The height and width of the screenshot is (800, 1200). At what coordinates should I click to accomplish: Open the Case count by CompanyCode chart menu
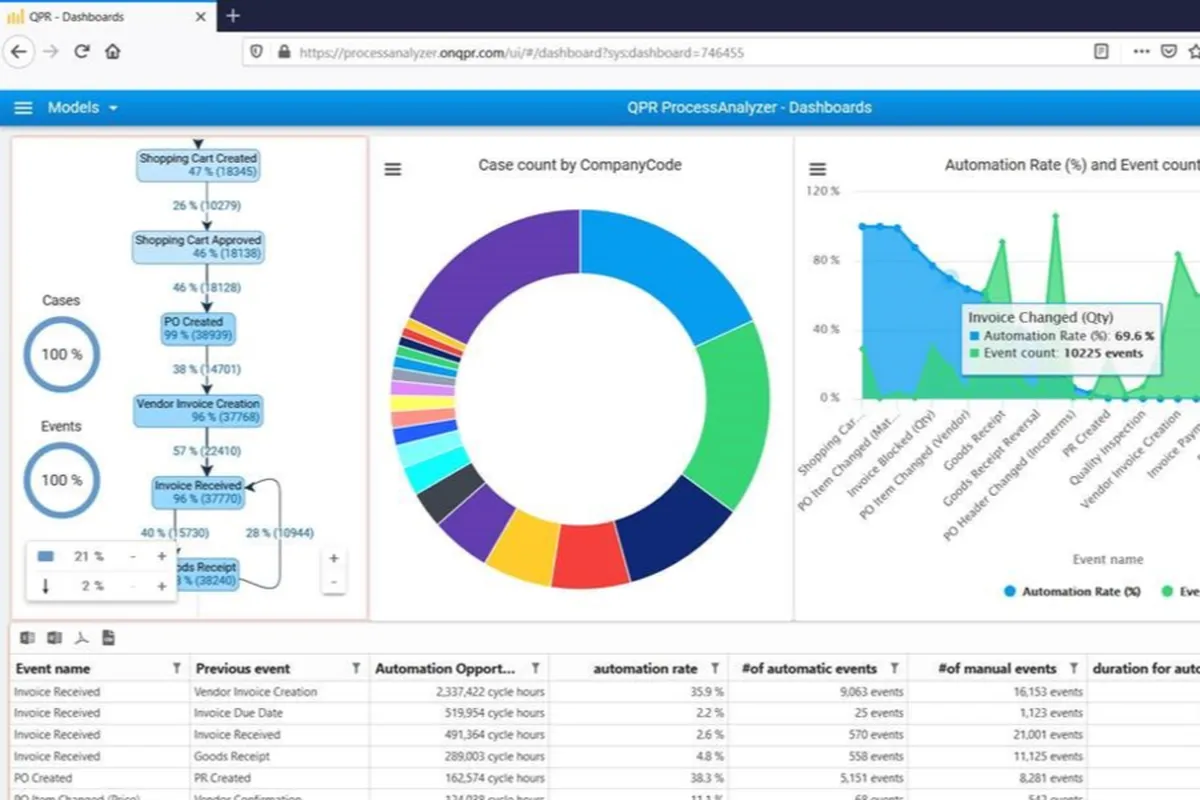[x=393, y=170]
